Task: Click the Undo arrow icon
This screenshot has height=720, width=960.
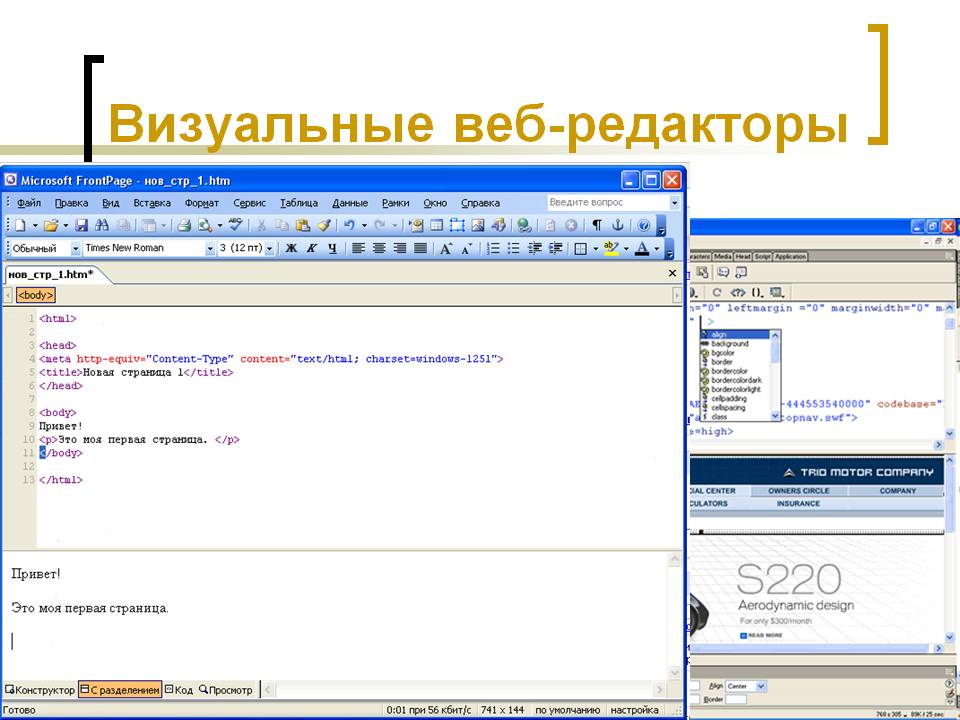Action: click(x=348, y=226)
